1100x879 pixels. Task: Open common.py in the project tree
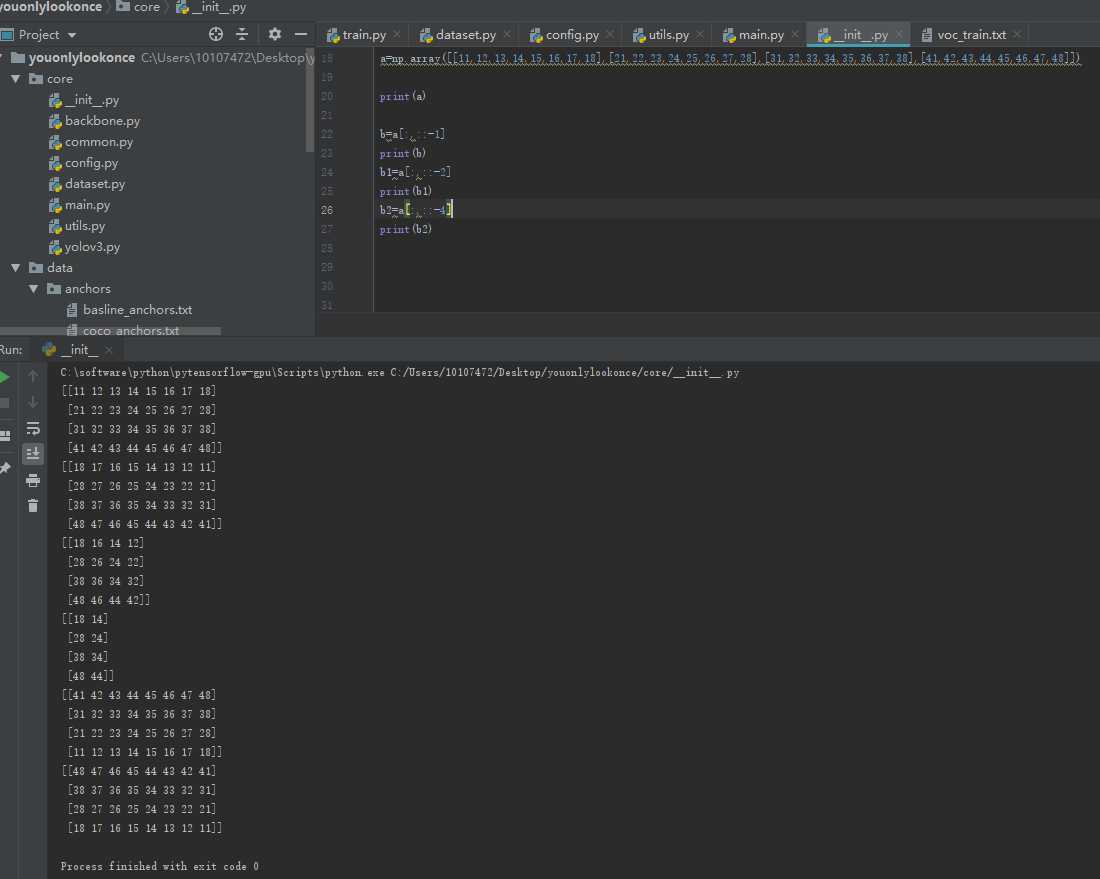99,142
